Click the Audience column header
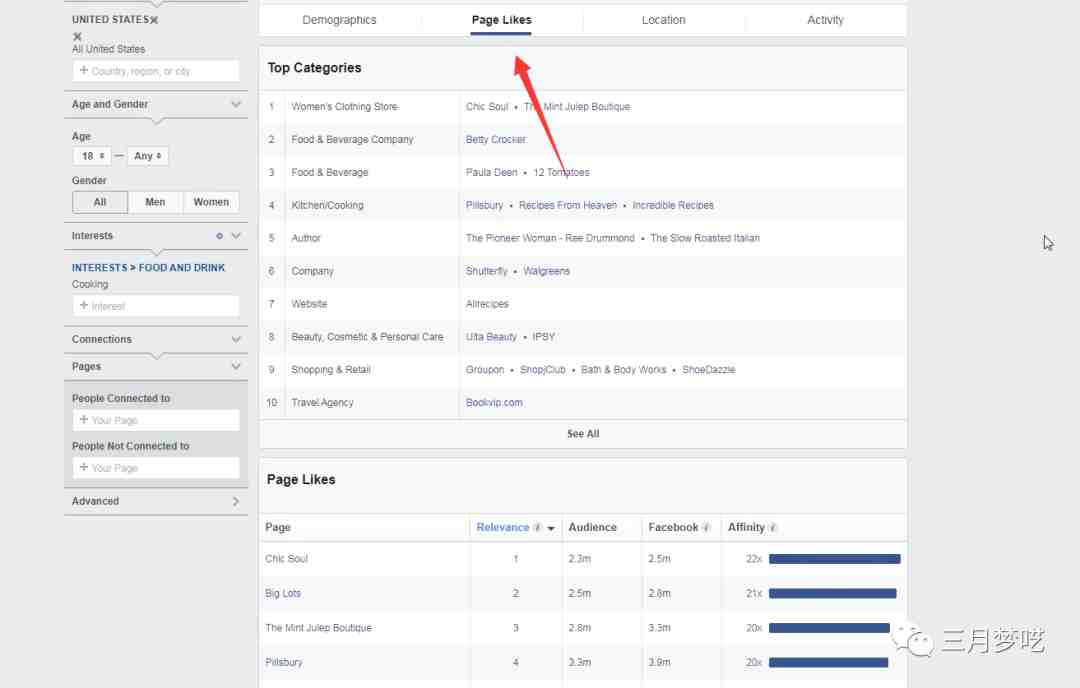The width and height of the screenshot is (1080, 688). 592,528
